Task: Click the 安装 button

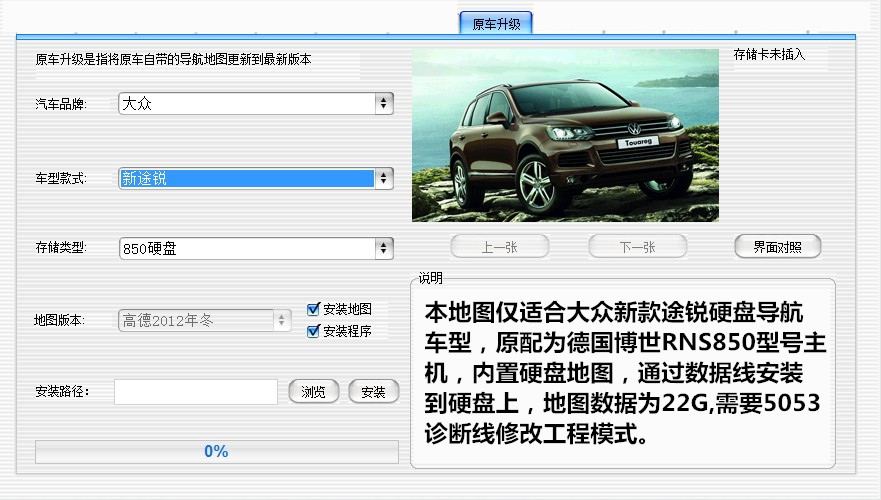Action: (x=374, y=392)
